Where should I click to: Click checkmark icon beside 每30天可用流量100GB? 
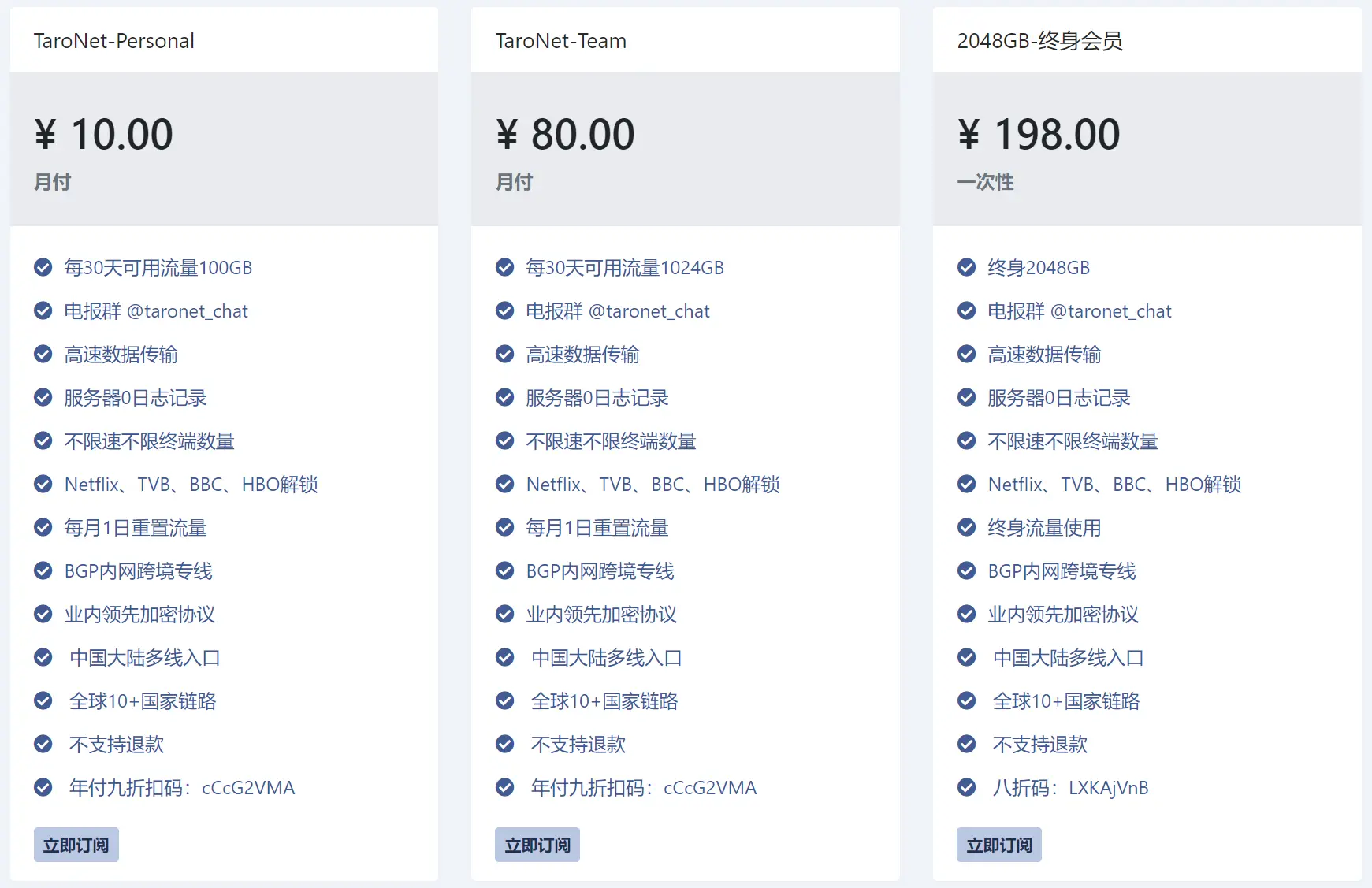pos(43,268)
